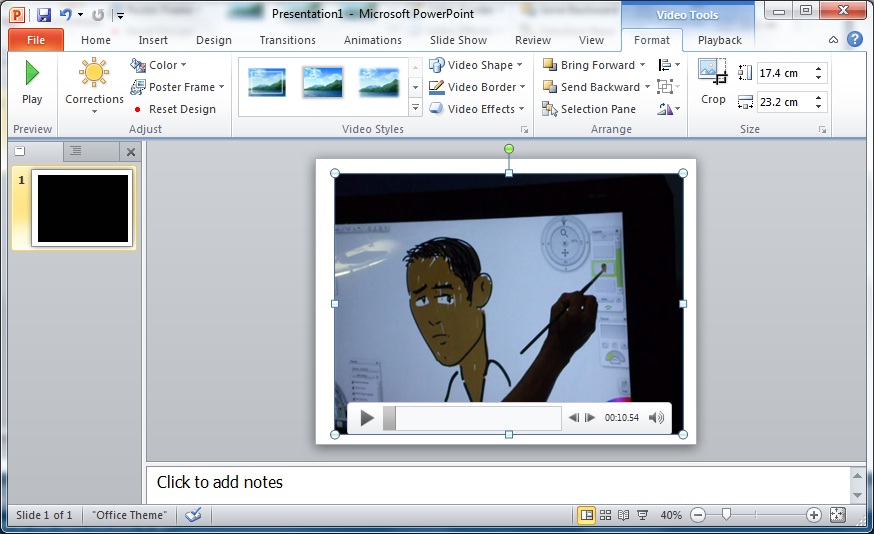Switch to Outline pane tab
The height and width of the screenshot is (534, 874).
pyautogui.click(x=76, y=151)
